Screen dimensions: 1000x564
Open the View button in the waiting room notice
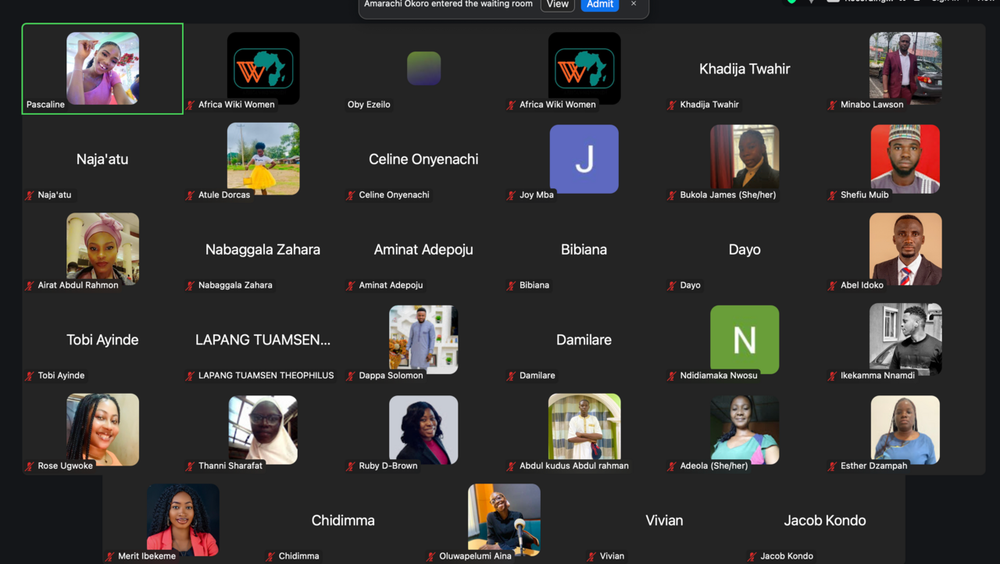click(557, 4)
